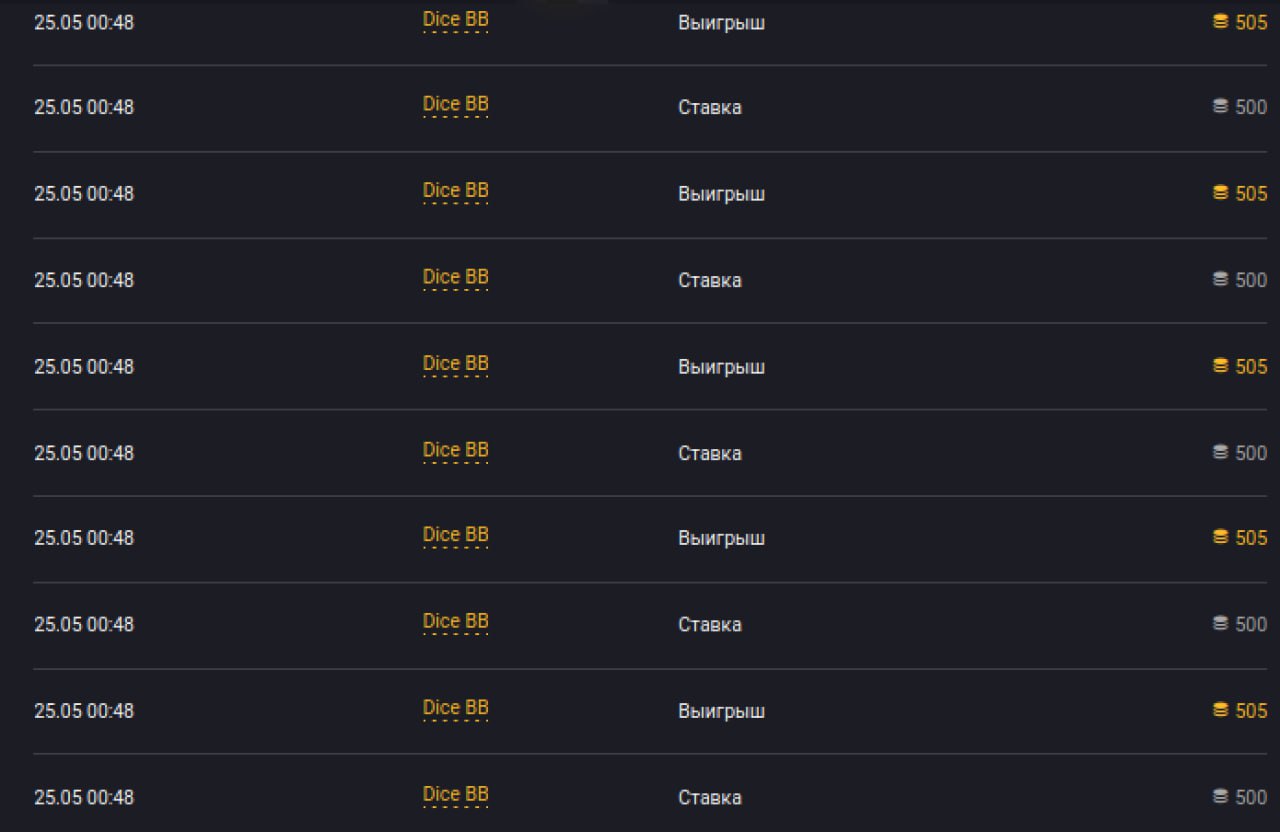Open the Dice BB link in the fifth row
The width and height of the screenshot is (1280, 832).
click(455, 364)
